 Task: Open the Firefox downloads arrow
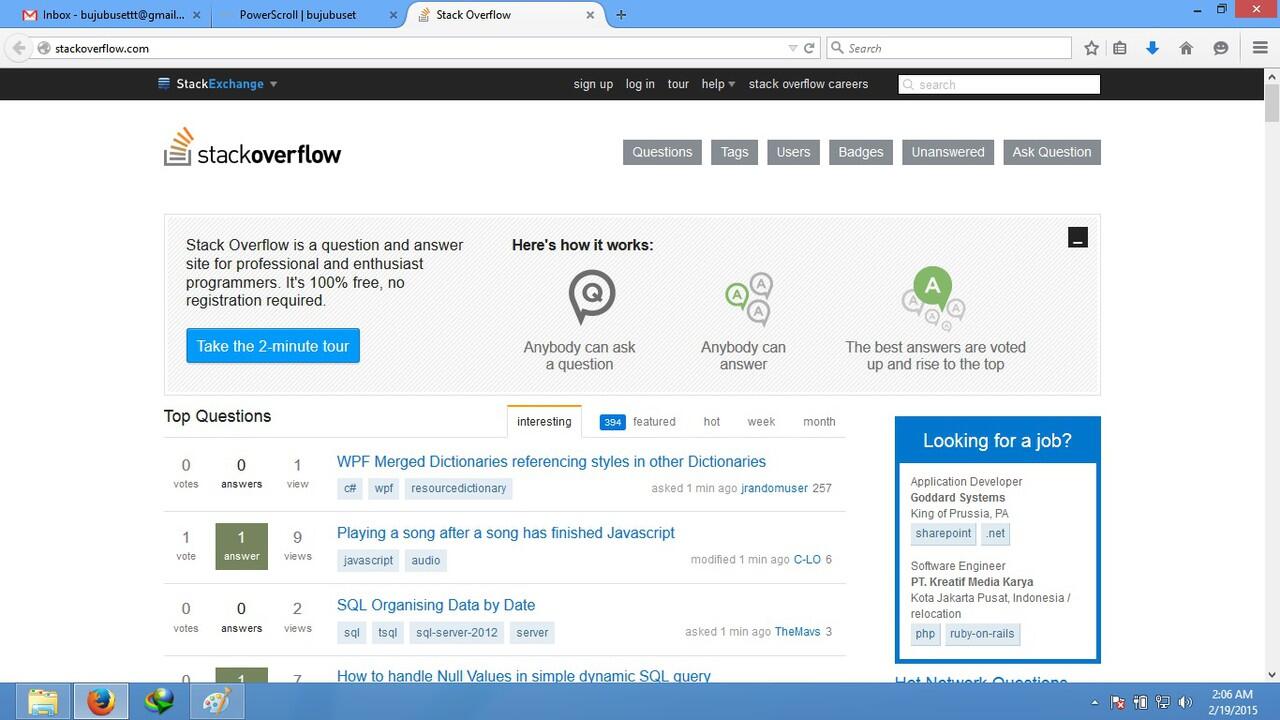pyautogui.click(x=1152, y=48)
